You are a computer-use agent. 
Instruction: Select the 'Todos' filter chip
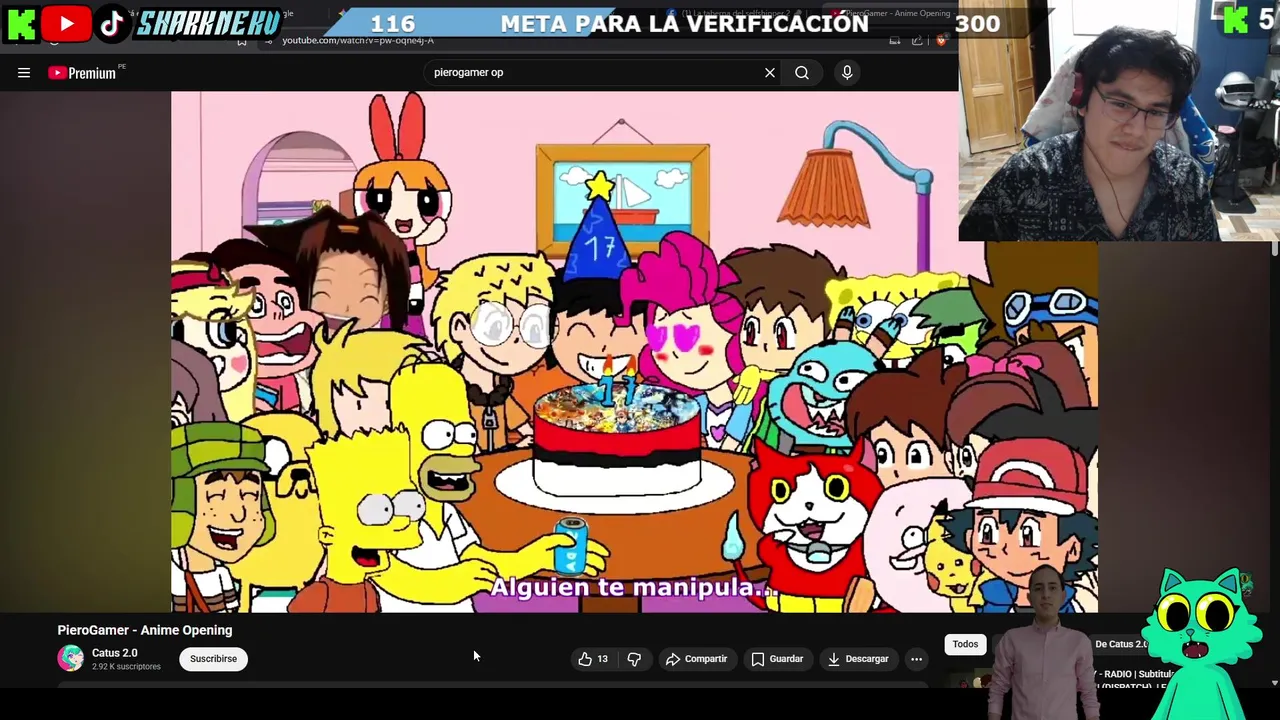click(x=965, y=644)
